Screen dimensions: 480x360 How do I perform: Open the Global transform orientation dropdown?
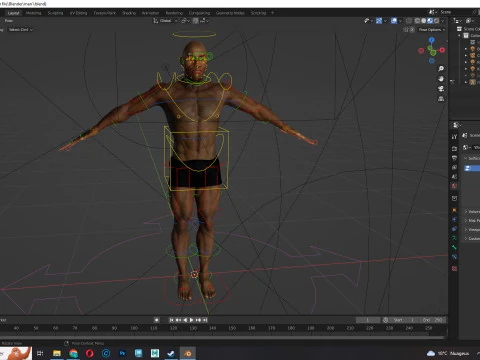pos(165,21)
